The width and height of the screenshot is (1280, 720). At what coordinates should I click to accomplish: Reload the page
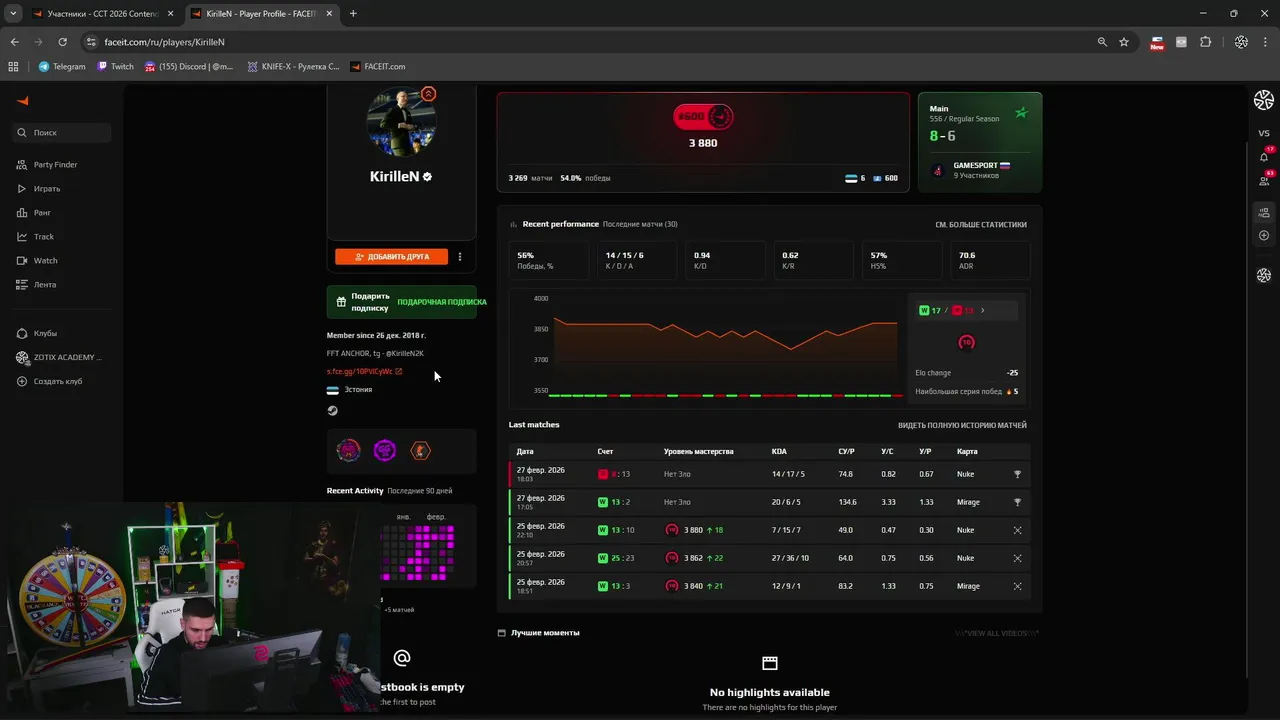pyautogui.click(x=62, y=42)
